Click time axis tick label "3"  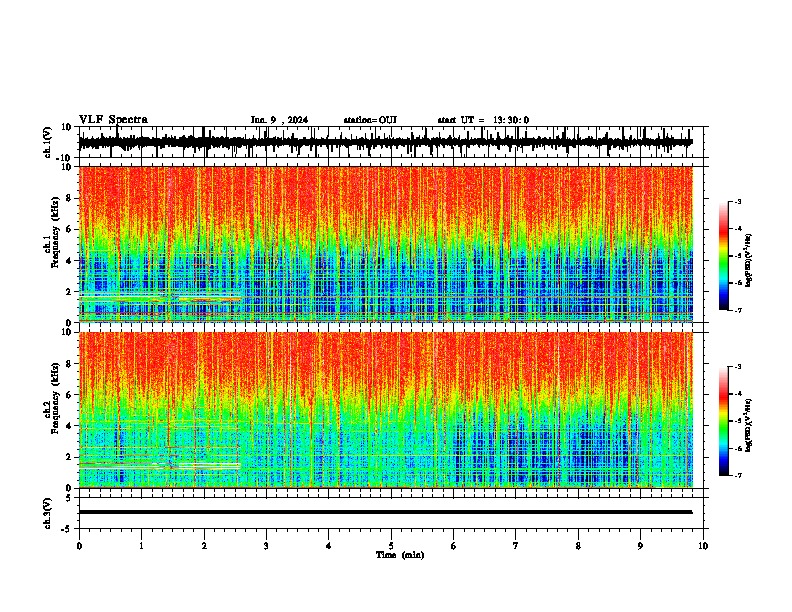pos(266,546)
